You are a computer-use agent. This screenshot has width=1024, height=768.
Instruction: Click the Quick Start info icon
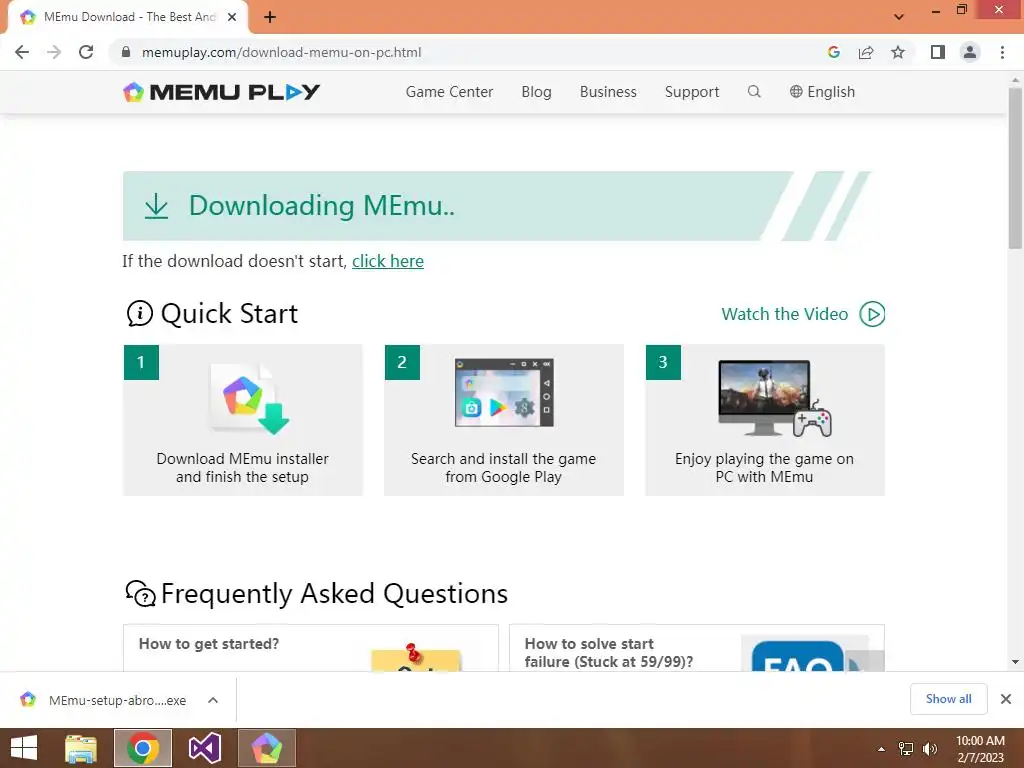(x=139, y=313)
